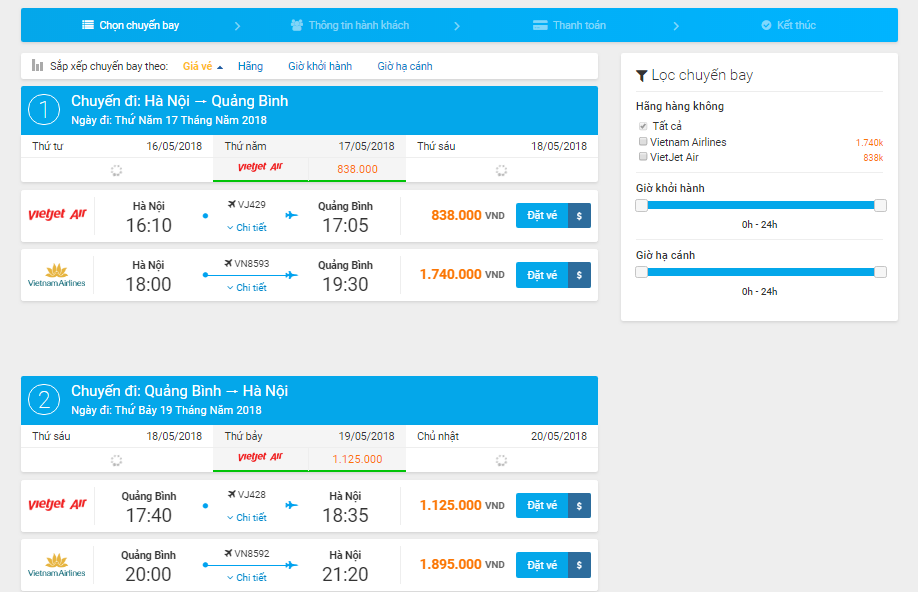Expand Chi tiết for flight VJ428
Image resolution: width=918 pixels, height=592 pixels.
246,518
